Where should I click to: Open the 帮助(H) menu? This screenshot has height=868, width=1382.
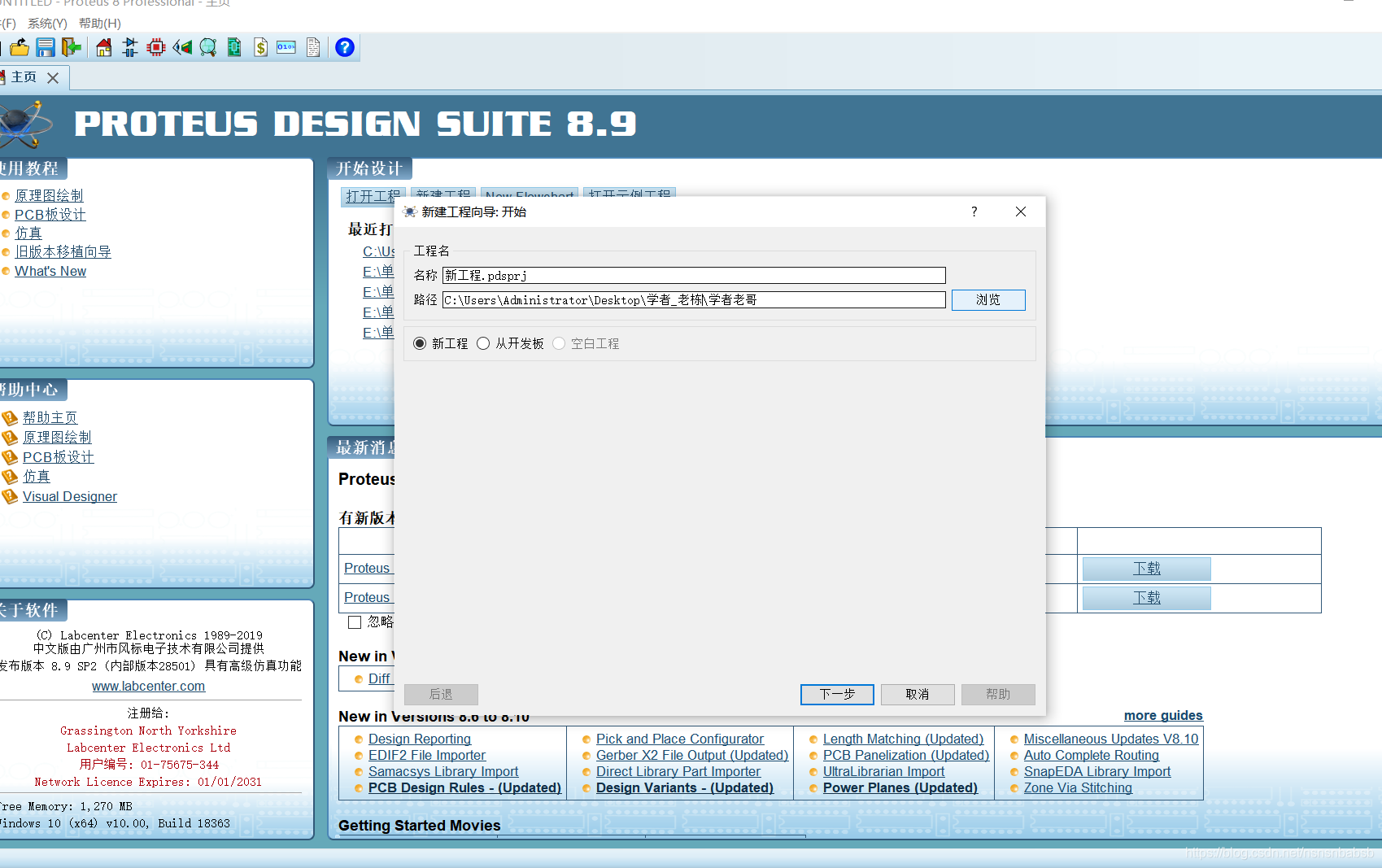[x=99, y=24]
